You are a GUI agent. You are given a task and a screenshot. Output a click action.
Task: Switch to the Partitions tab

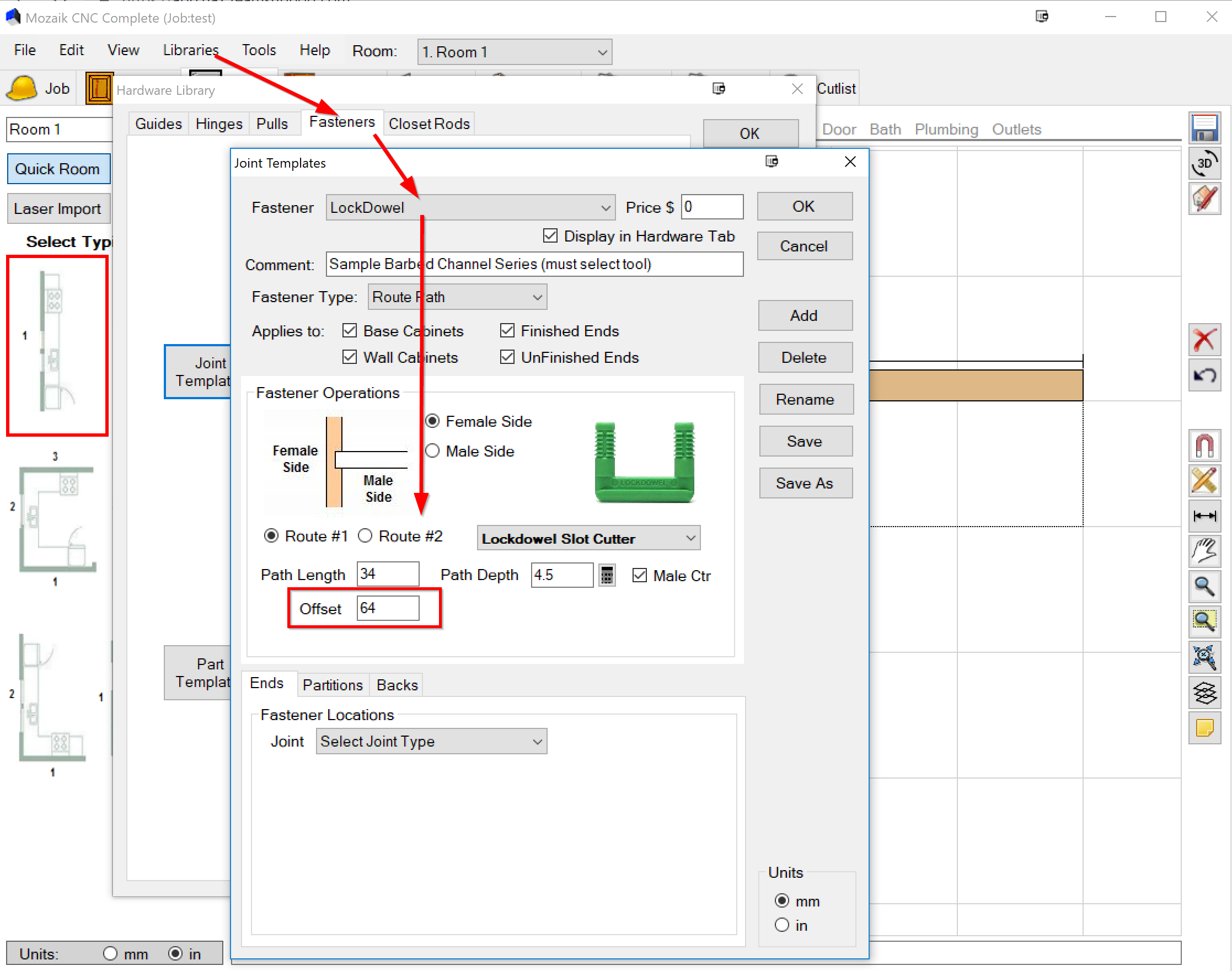tap(333, 685)
